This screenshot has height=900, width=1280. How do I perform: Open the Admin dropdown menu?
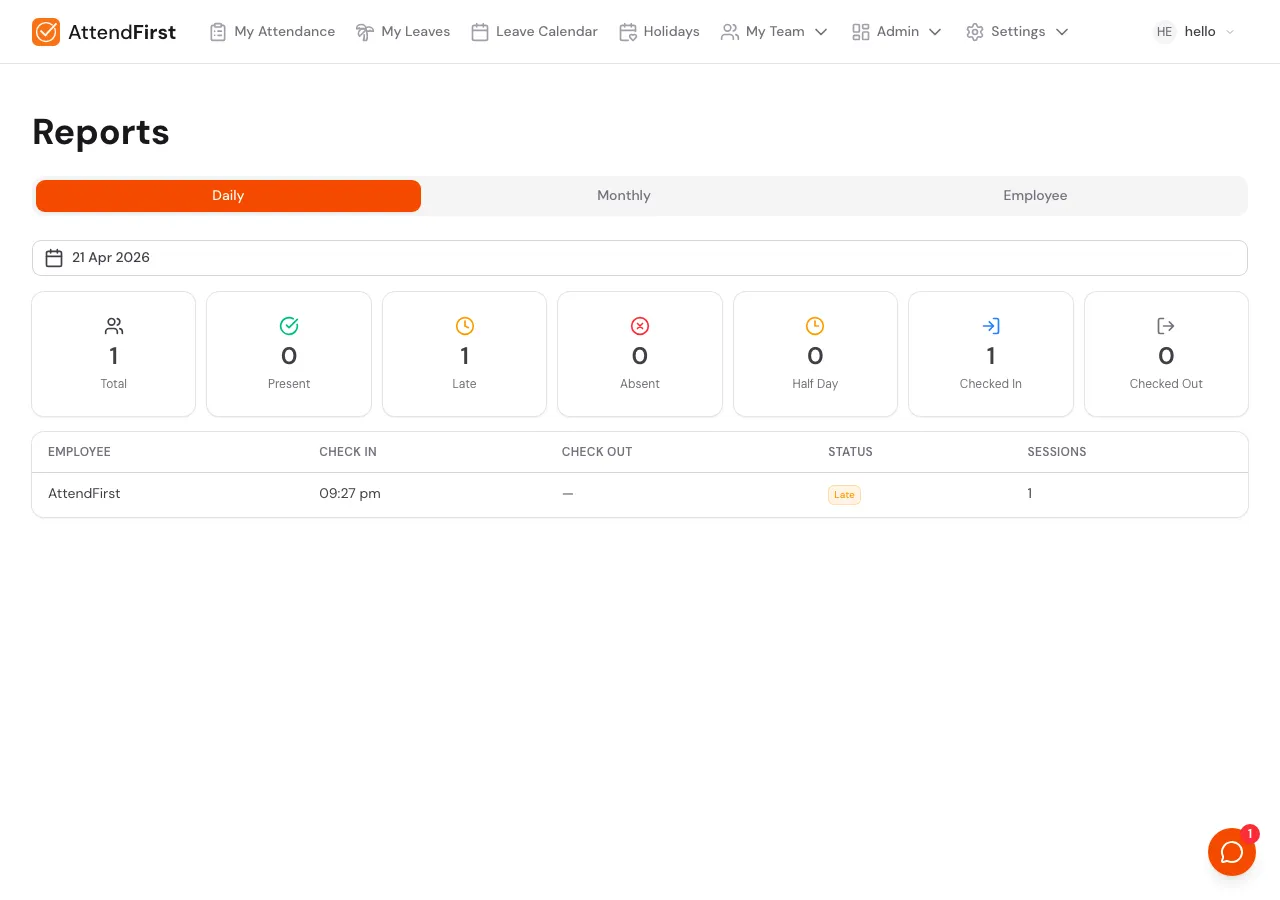coord(897,31)
